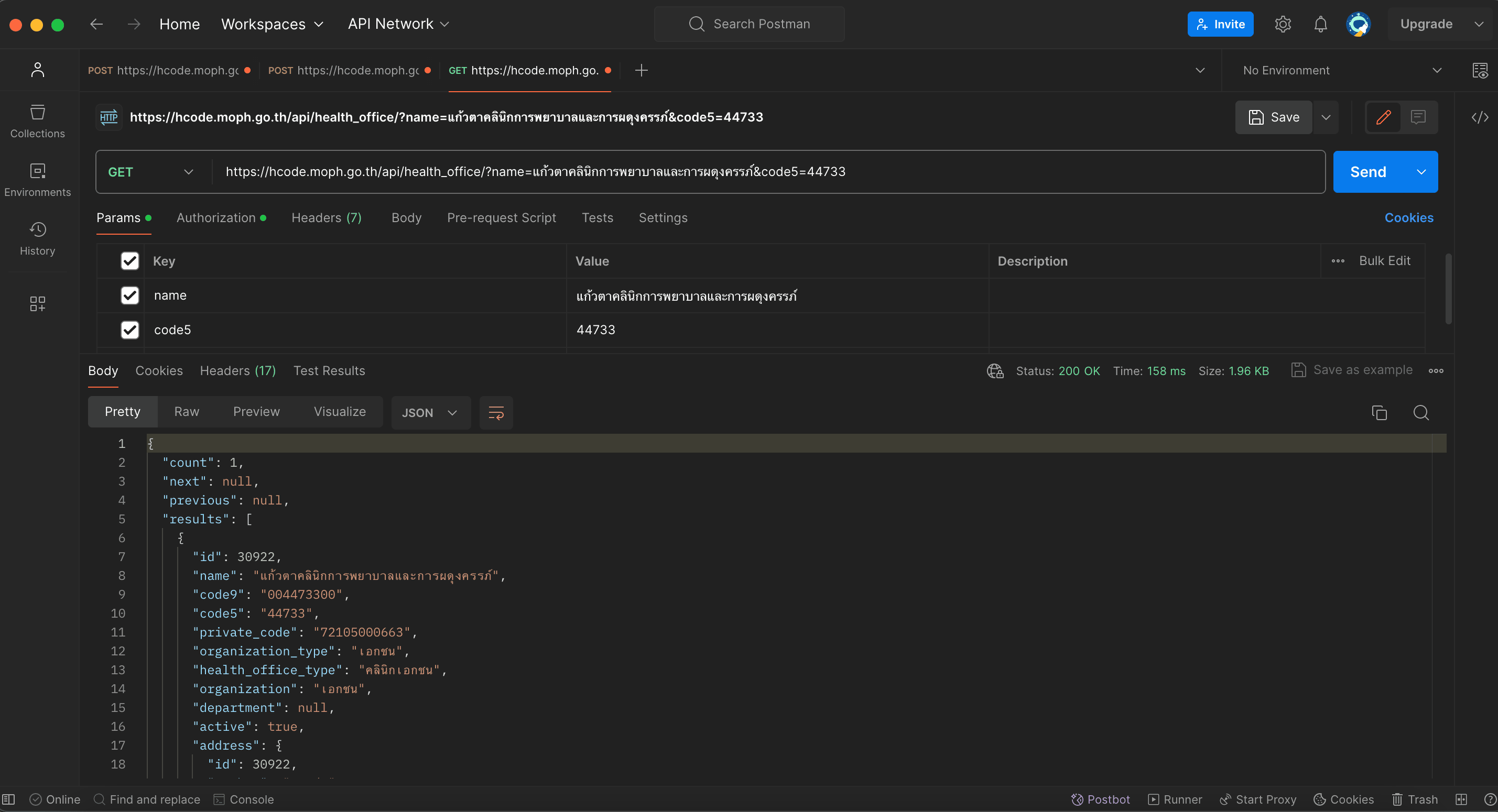The width and height of the screenshot is (1498, 812).
Task: Select the Raw response view tab
Action: (187, 412)
